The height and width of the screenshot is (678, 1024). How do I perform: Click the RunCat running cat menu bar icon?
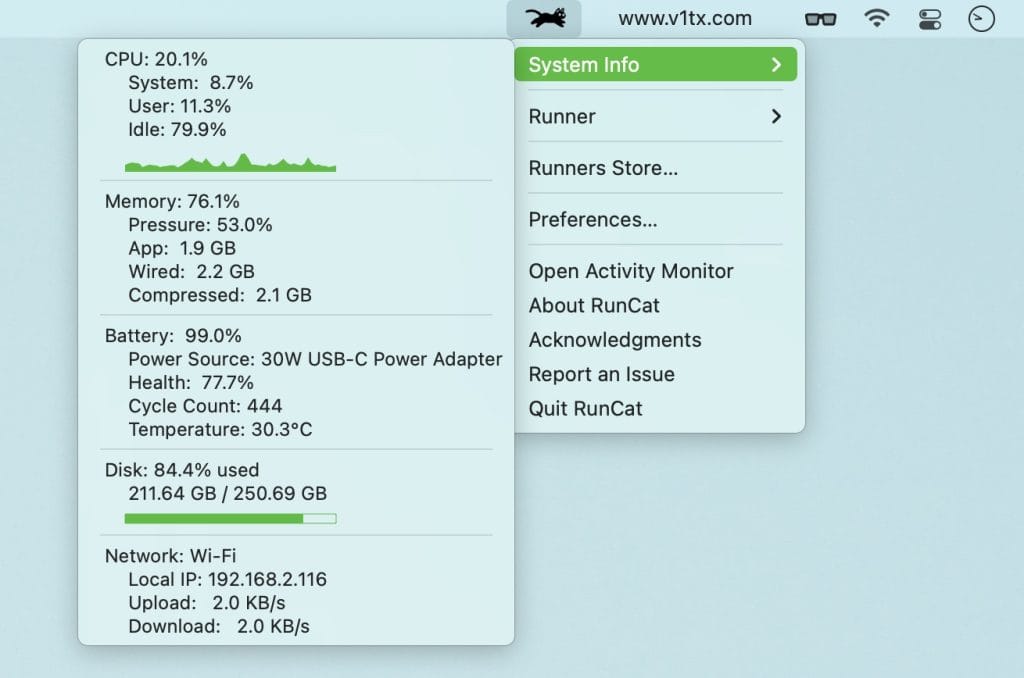pyautogui.click(x=544, y=18)
